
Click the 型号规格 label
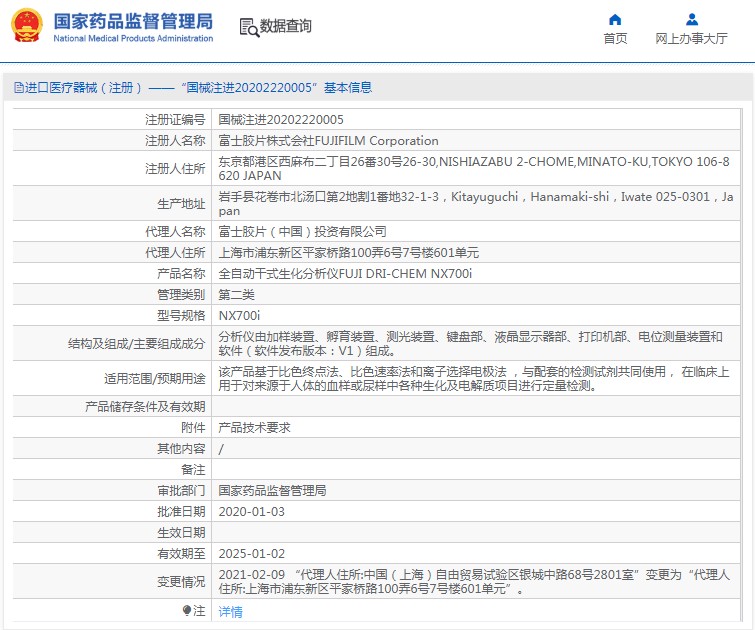[181, 315]
